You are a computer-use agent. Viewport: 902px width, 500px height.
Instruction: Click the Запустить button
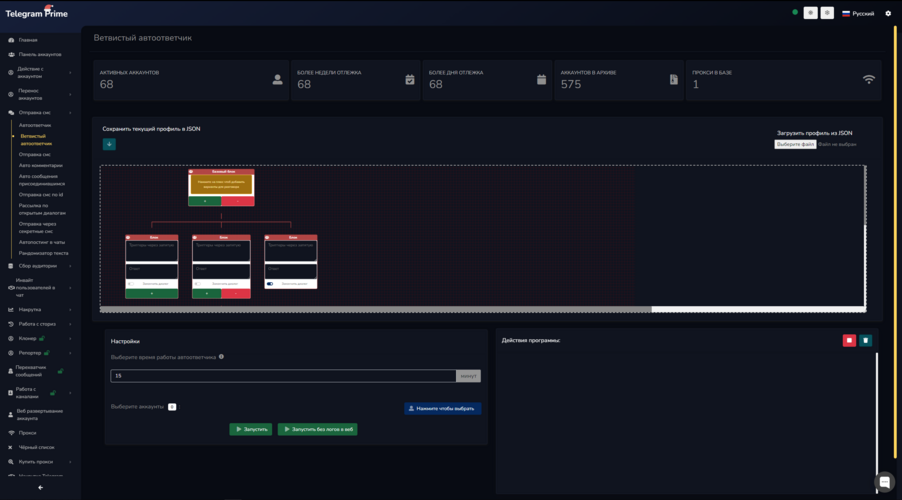pyautogui.click(x=251, y=429)
